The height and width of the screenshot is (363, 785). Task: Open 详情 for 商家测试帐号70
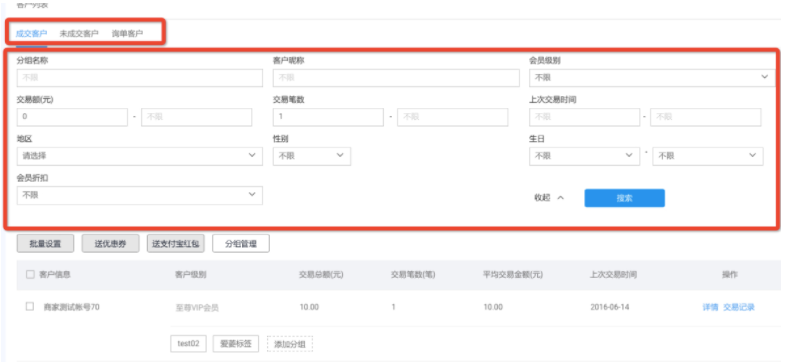click(710, 307)
